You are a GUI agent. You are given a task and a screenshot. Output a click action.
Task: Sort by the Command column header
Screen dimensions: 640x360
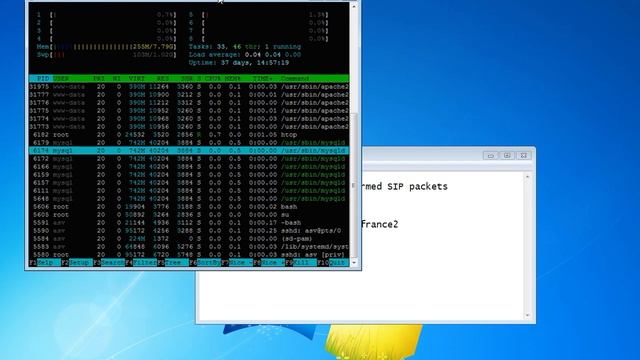point(295,78)
